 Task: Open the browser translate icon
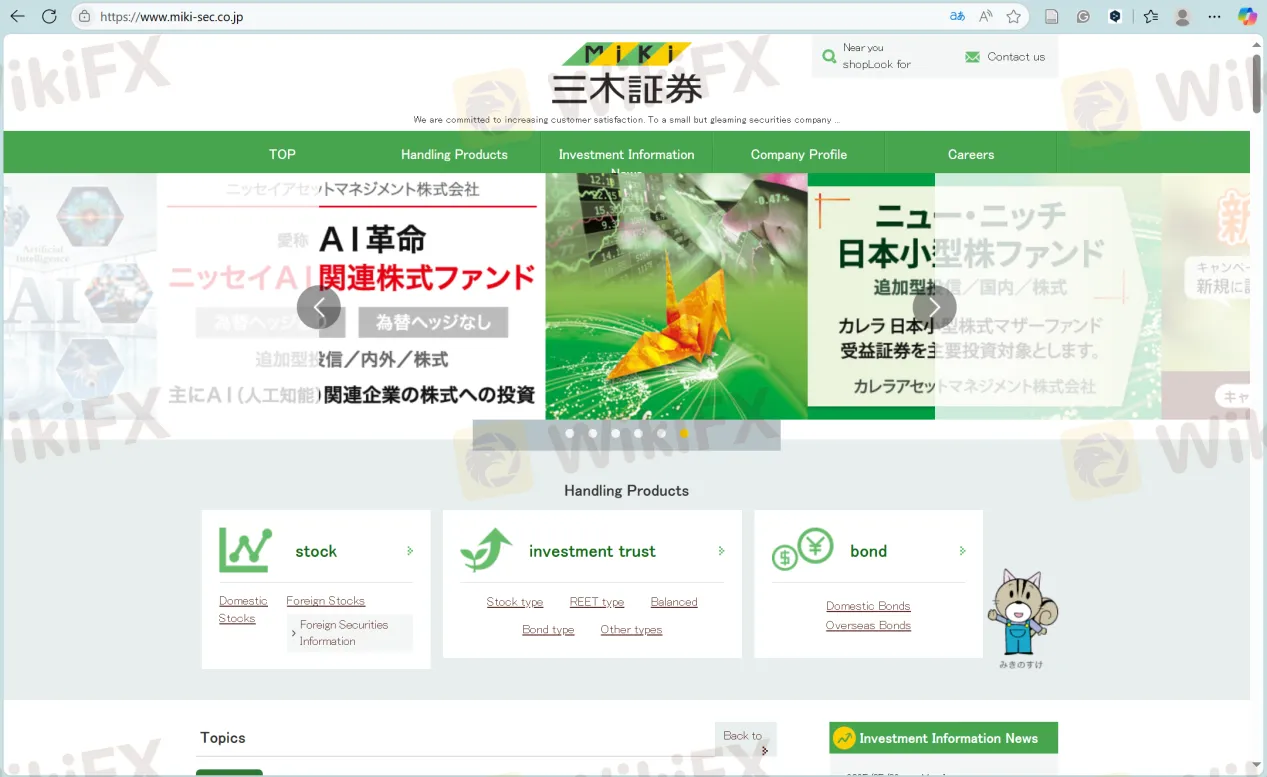tap(957, 17)
